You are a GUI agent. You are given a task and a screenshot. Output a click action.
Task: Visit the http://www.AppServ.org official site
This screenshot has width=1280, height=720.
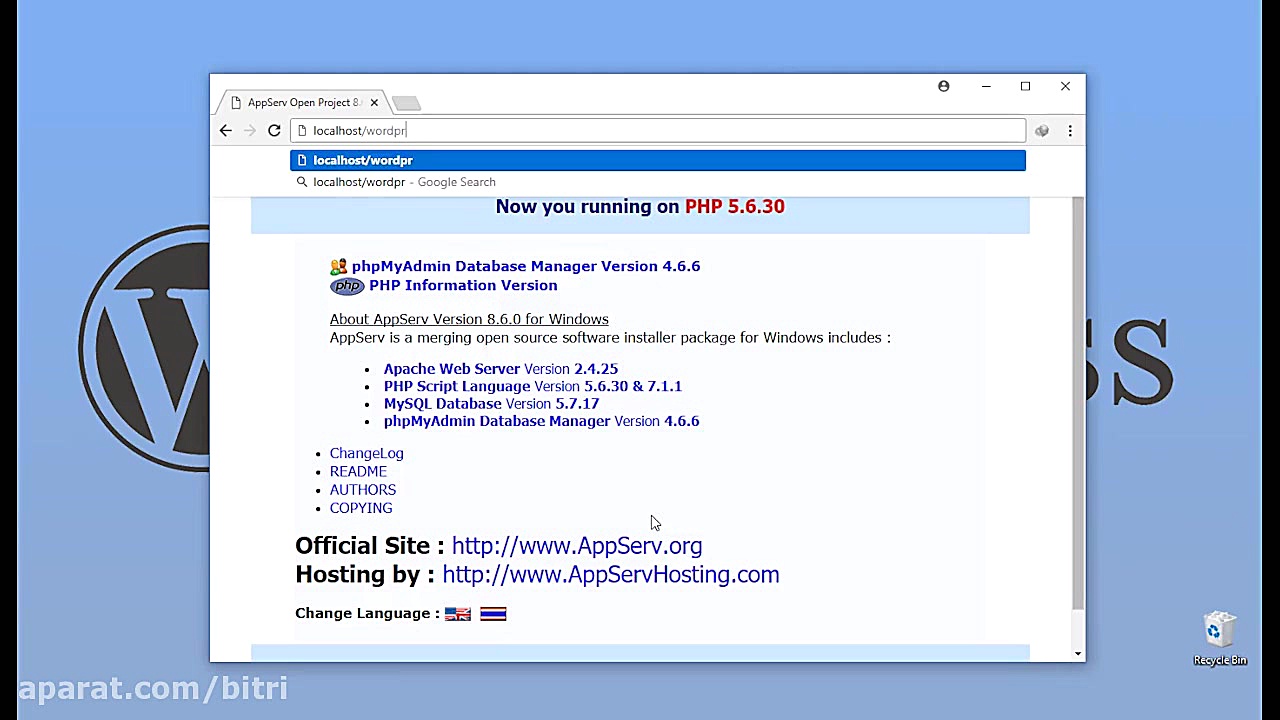(x=577, y=546)
